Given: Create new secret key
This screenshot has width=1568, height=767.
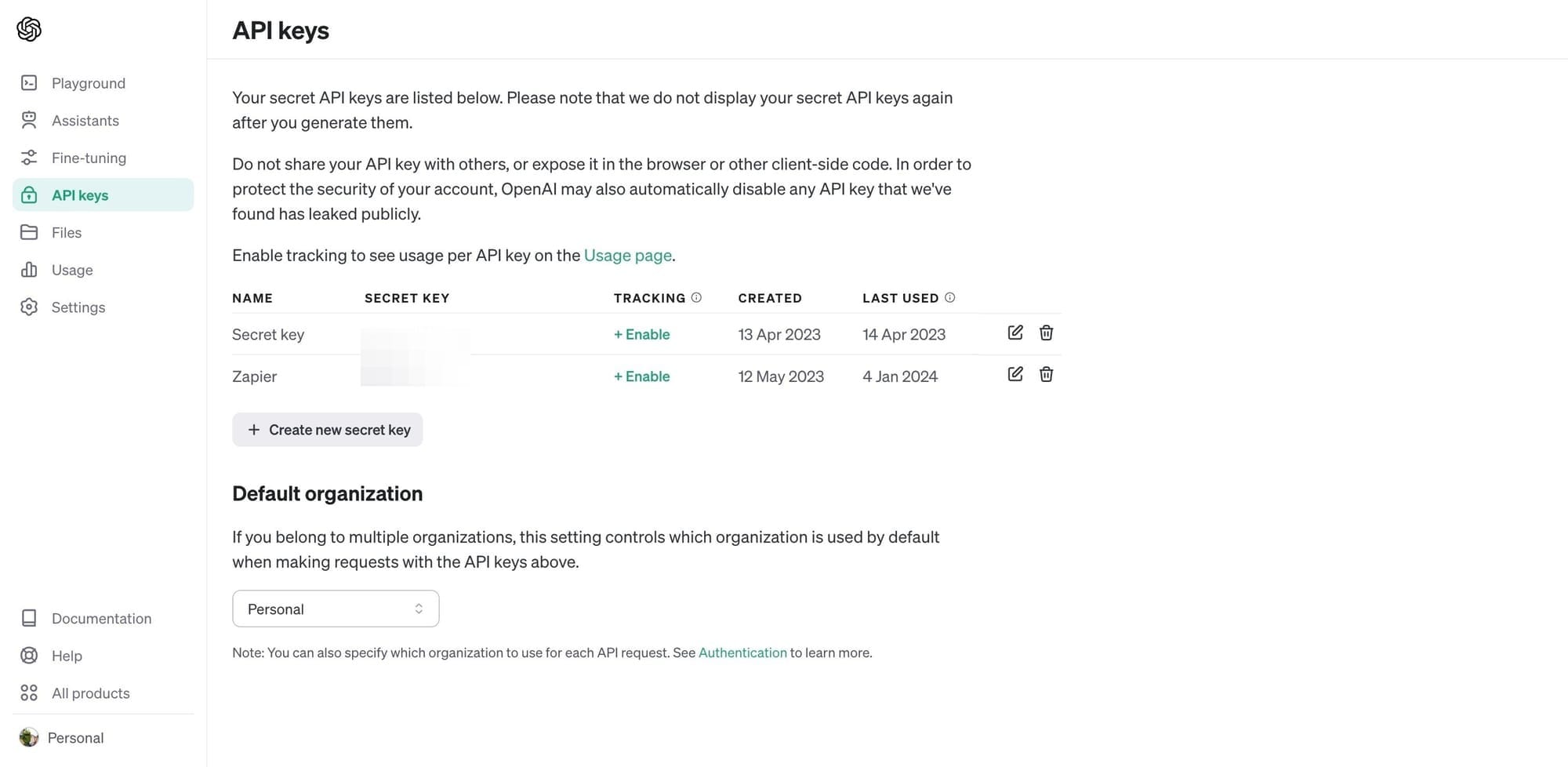Looking at the screenshot, I should pos(328,430).
